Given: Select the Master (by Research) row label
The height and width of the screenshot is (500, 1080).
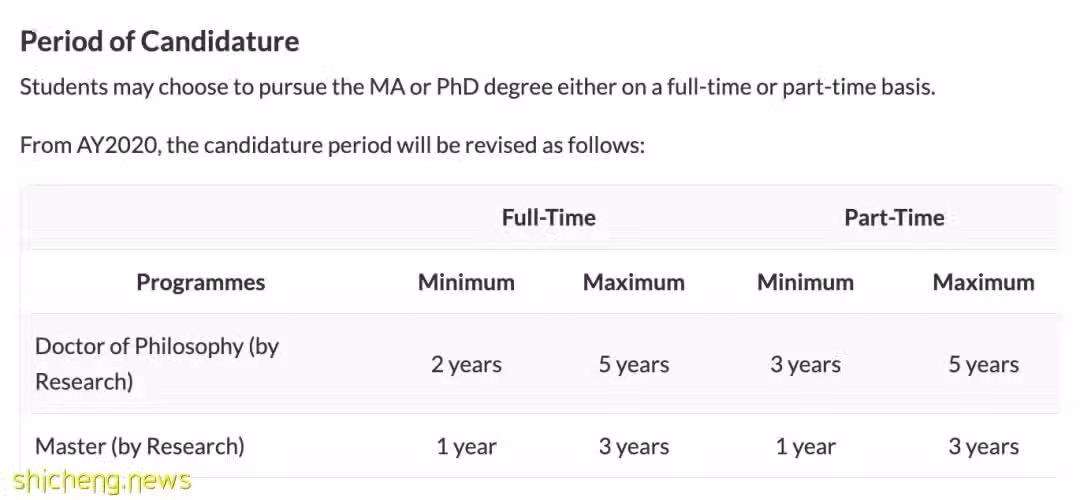Looking at the screenshot, I should tap(140, 446).
